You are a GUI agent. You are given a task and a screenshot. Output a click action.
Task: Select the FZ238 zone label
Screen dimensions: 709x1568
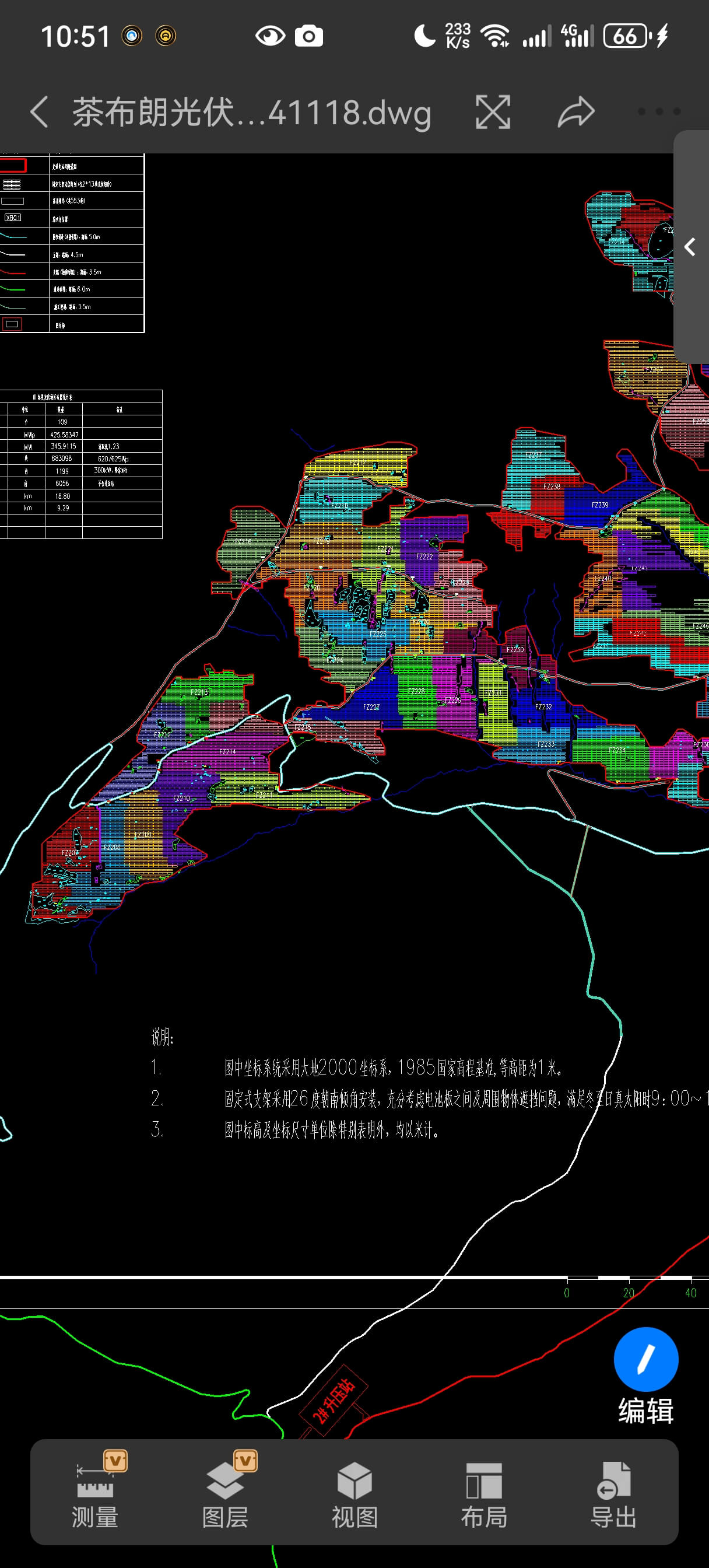(552, 487)
